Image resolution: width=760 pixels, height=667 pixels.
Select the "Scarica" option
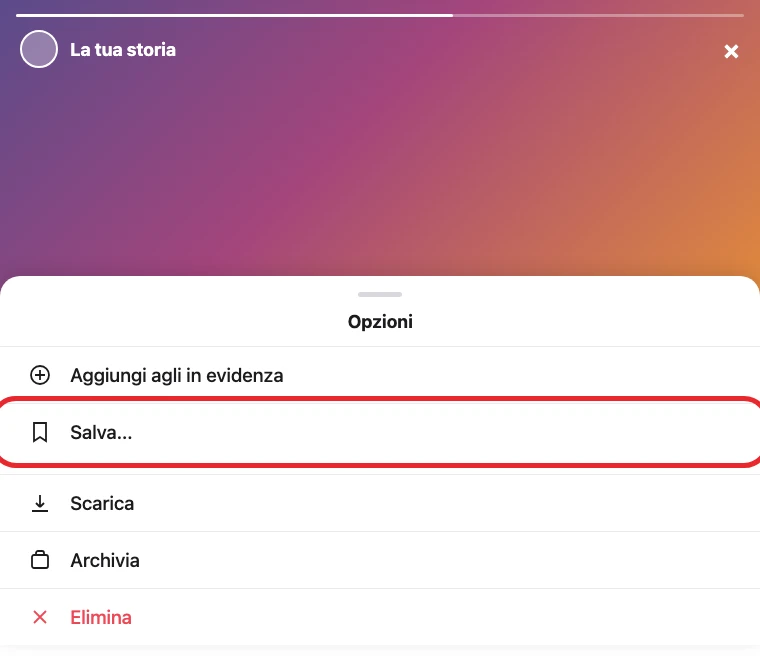[x=380, y=503]
